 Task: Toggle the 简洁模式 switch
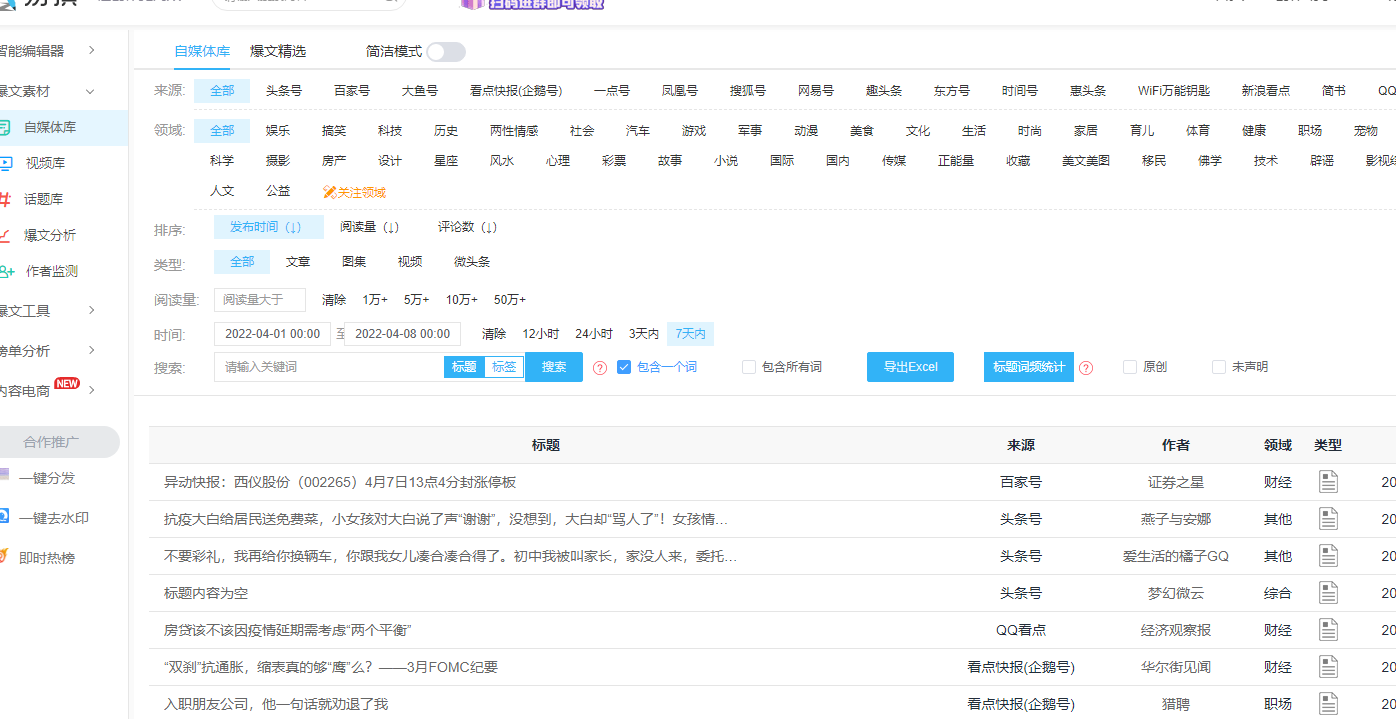(448, 51)
